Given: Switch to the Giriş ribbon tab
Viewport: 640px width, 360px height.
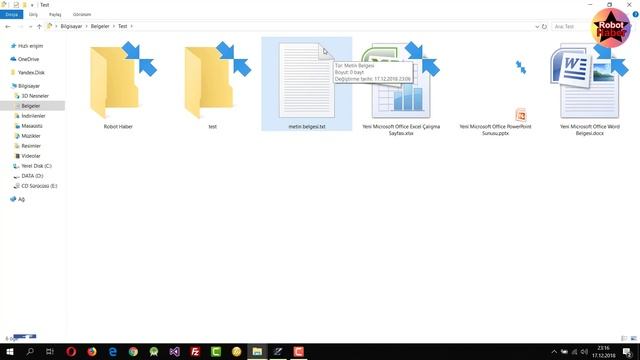Looking at the screenshot, I should click(x=33, y=14).
